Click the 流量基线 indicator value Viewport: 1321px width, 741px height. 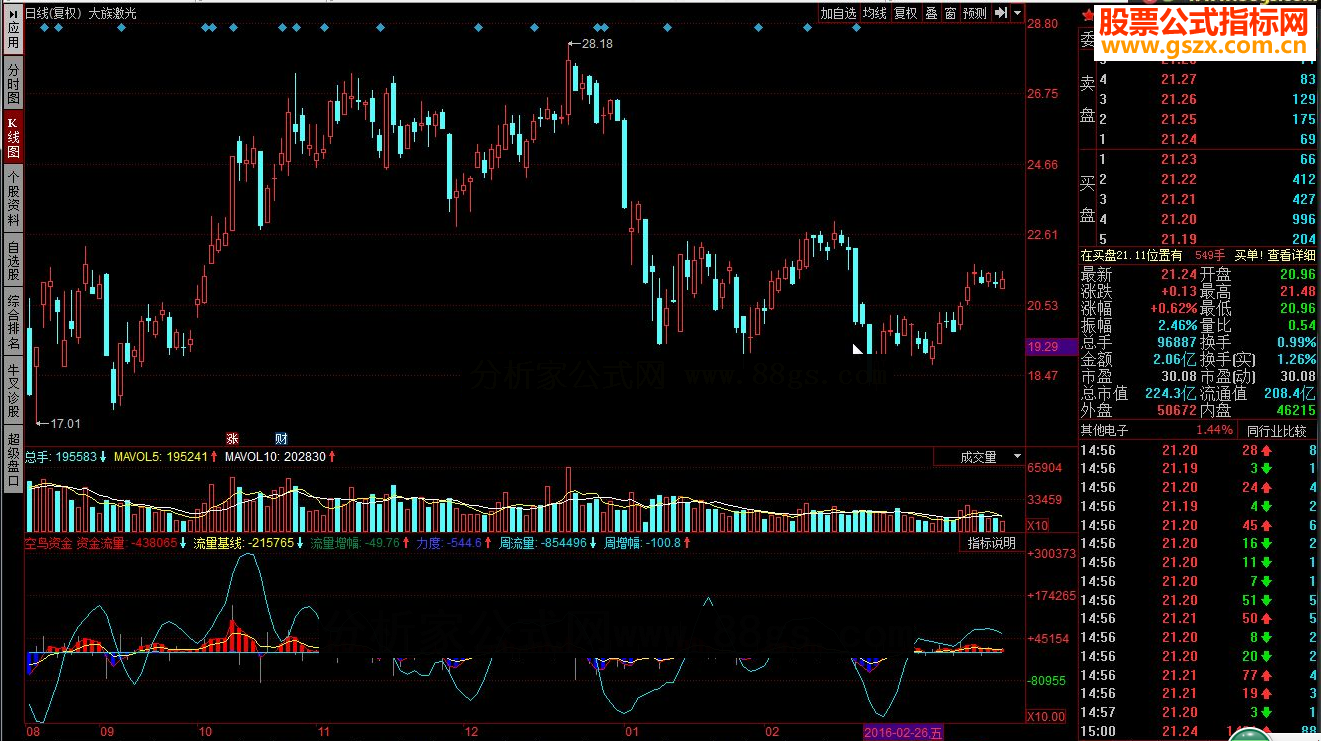(243, 543)
